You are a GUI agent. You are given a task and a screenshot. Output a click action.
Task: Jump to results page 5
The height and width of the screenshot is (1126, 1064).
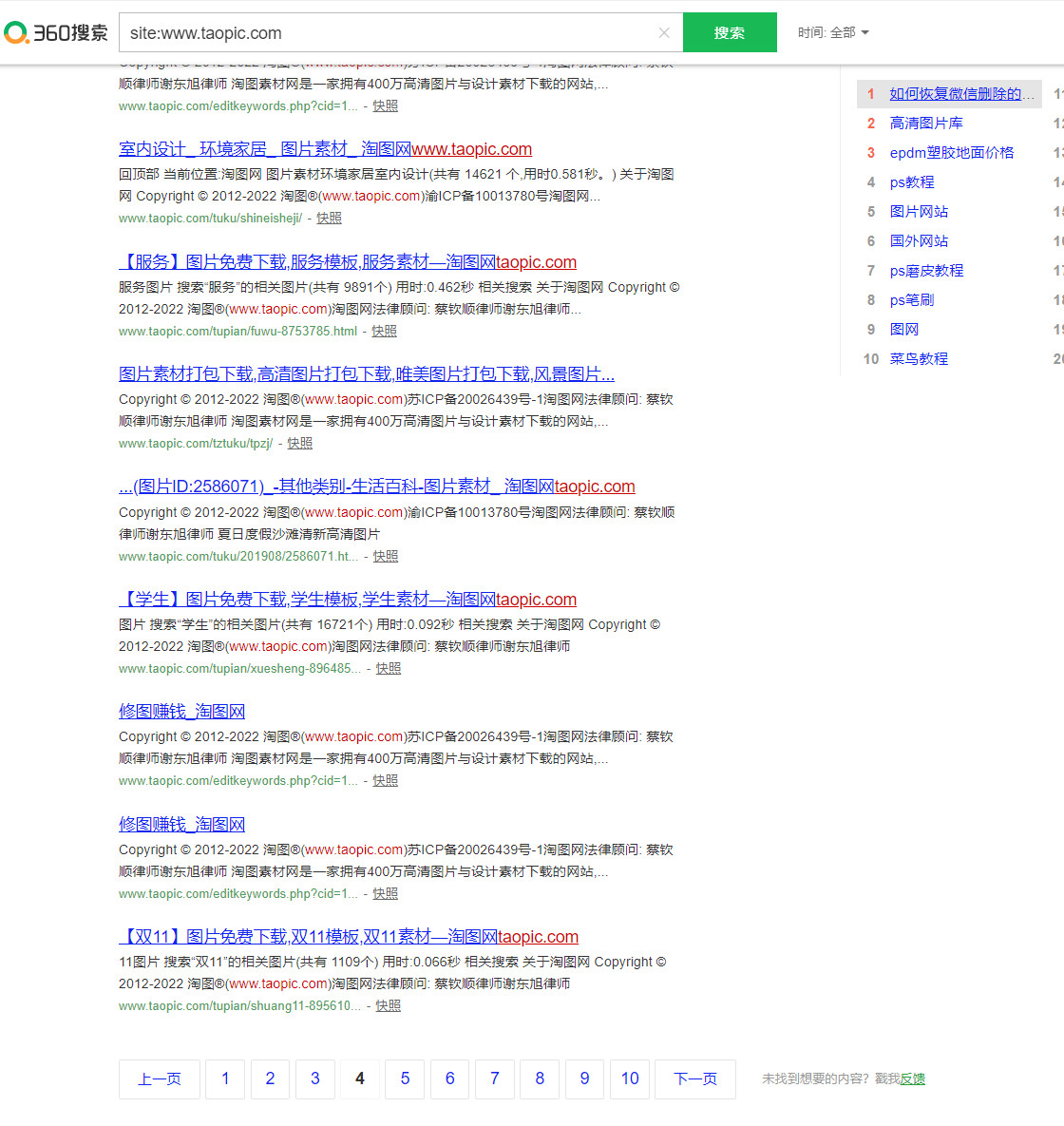405,1079
